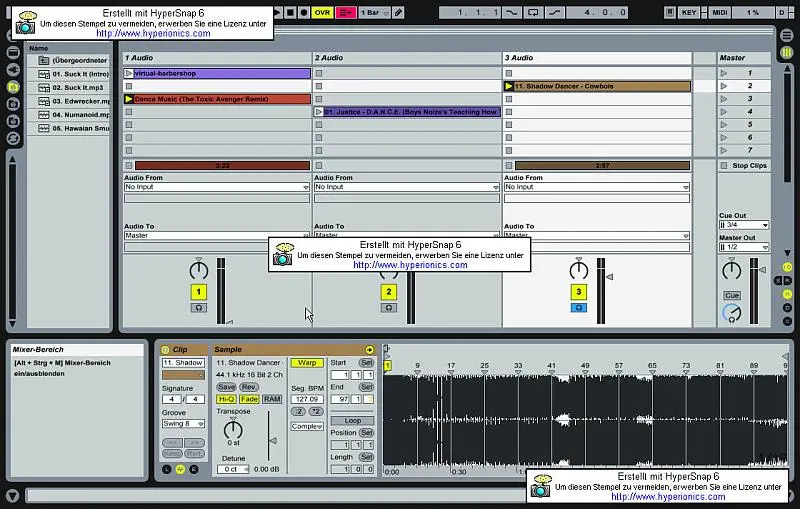800x509 pixels.
Task: Toggle the Warp button
Action: pyautogui.click(x=309, y=362)
